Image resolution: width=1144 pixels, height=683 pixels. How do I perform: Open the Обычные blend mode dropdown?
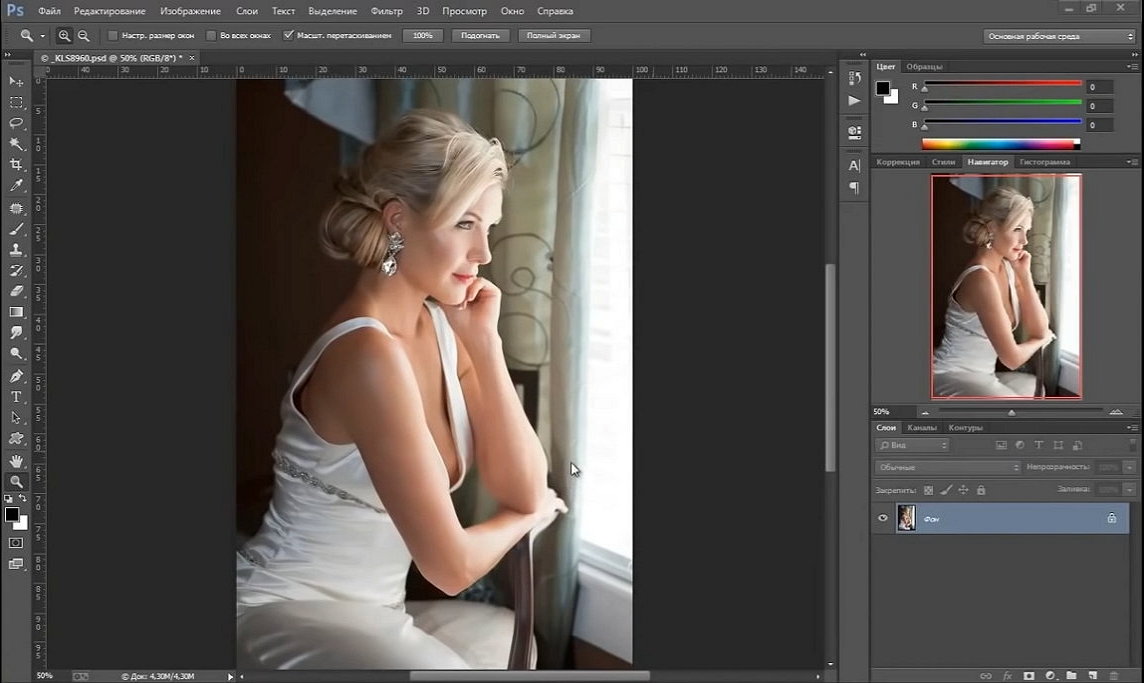pyautogui.click(x=947, y=467)
